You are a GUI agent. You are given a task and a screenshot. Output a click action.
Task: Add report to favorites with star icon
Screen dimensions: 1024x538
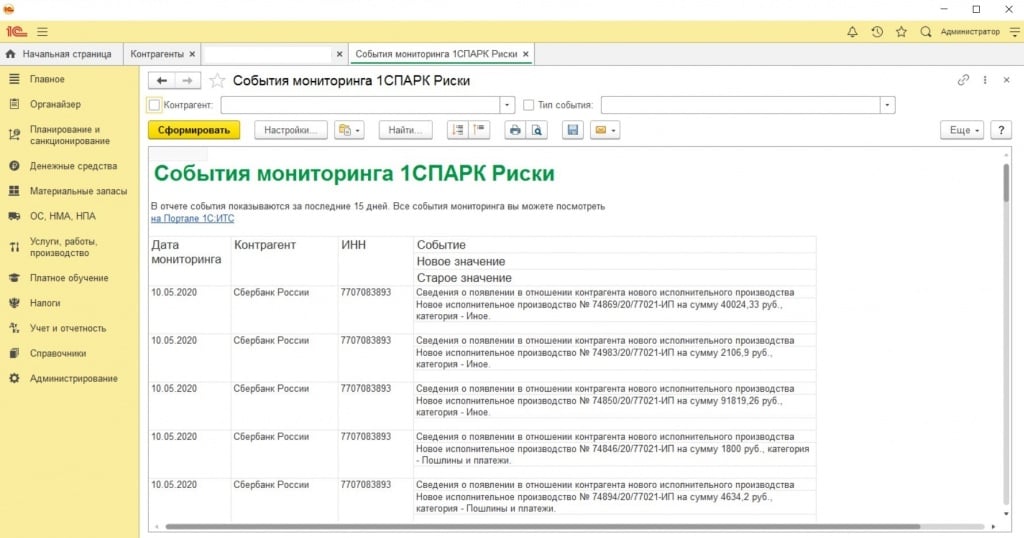216,80
